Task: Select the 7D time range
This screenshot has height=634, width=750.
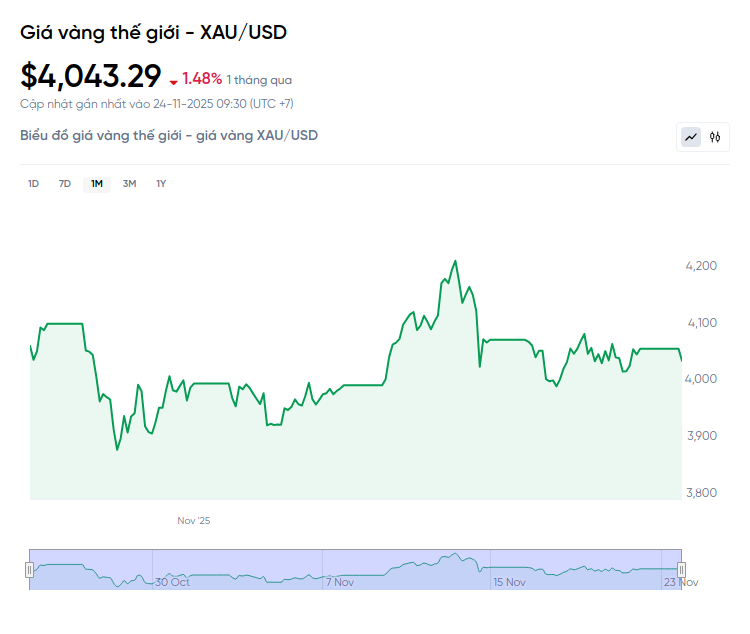Action: [x=65, y=184]
